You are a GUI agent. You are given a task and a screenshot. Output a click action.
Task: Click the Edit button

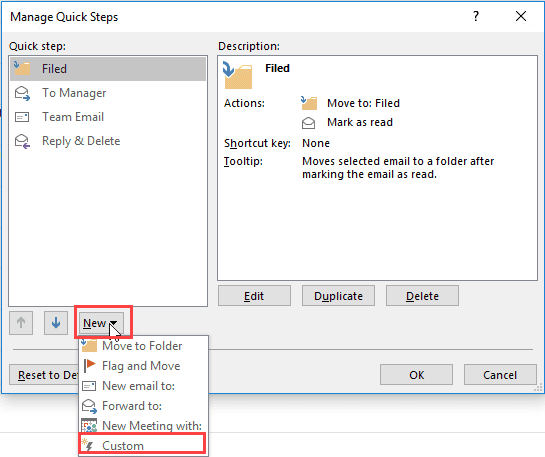point(254,296)
